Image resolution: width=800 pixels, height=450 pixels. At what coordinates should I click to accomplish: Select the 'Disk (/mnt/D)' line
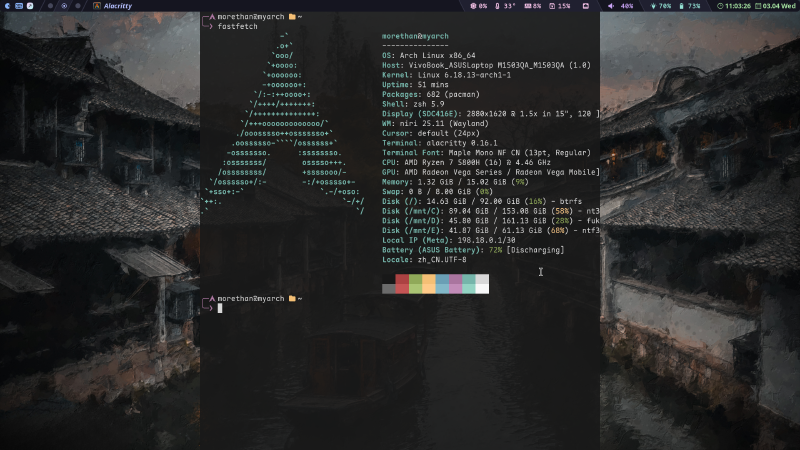(x=491, y=220)
